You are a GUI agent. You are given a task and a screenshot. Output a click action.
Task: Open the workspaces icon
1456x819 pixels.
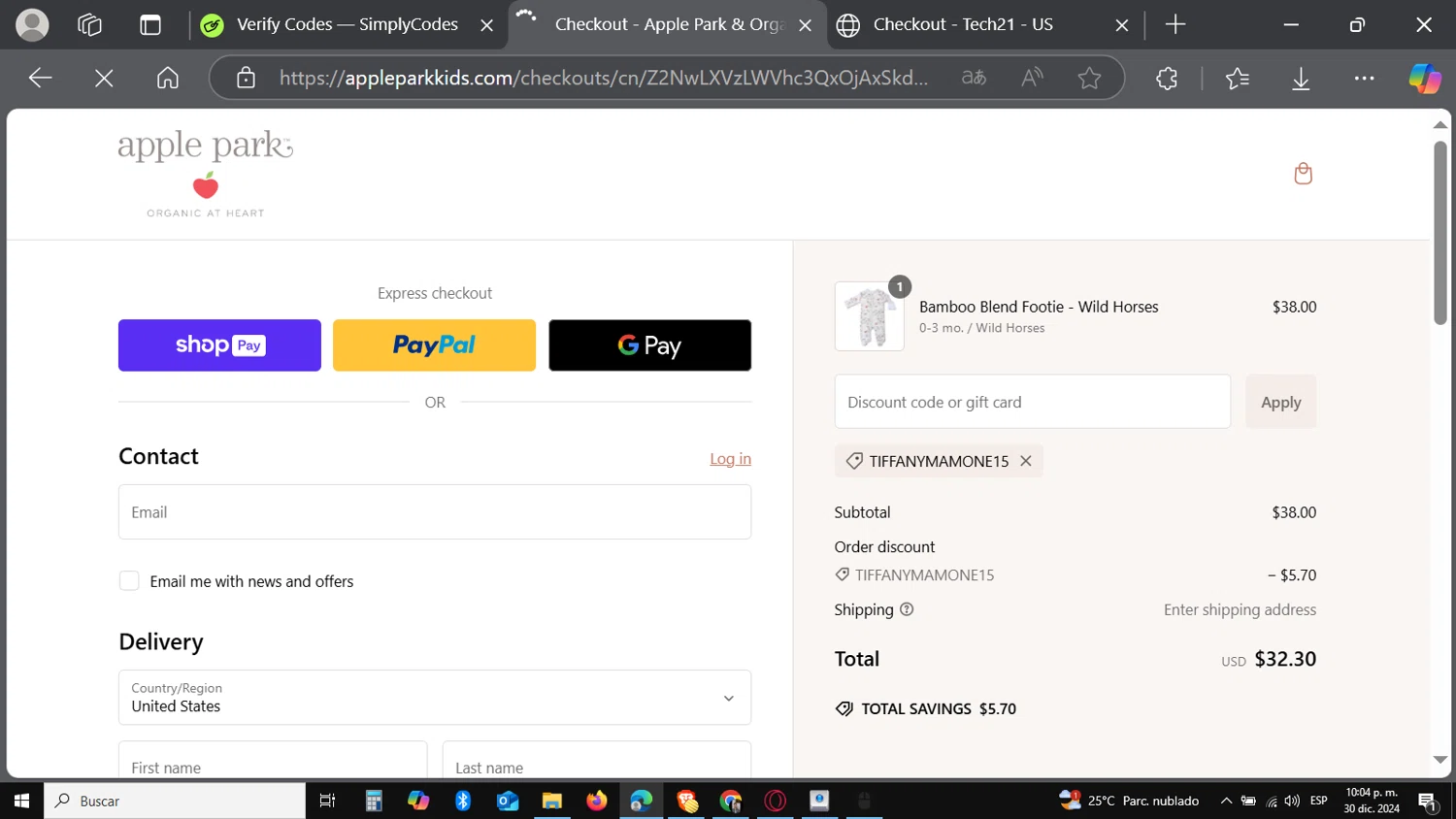(89, 25)
